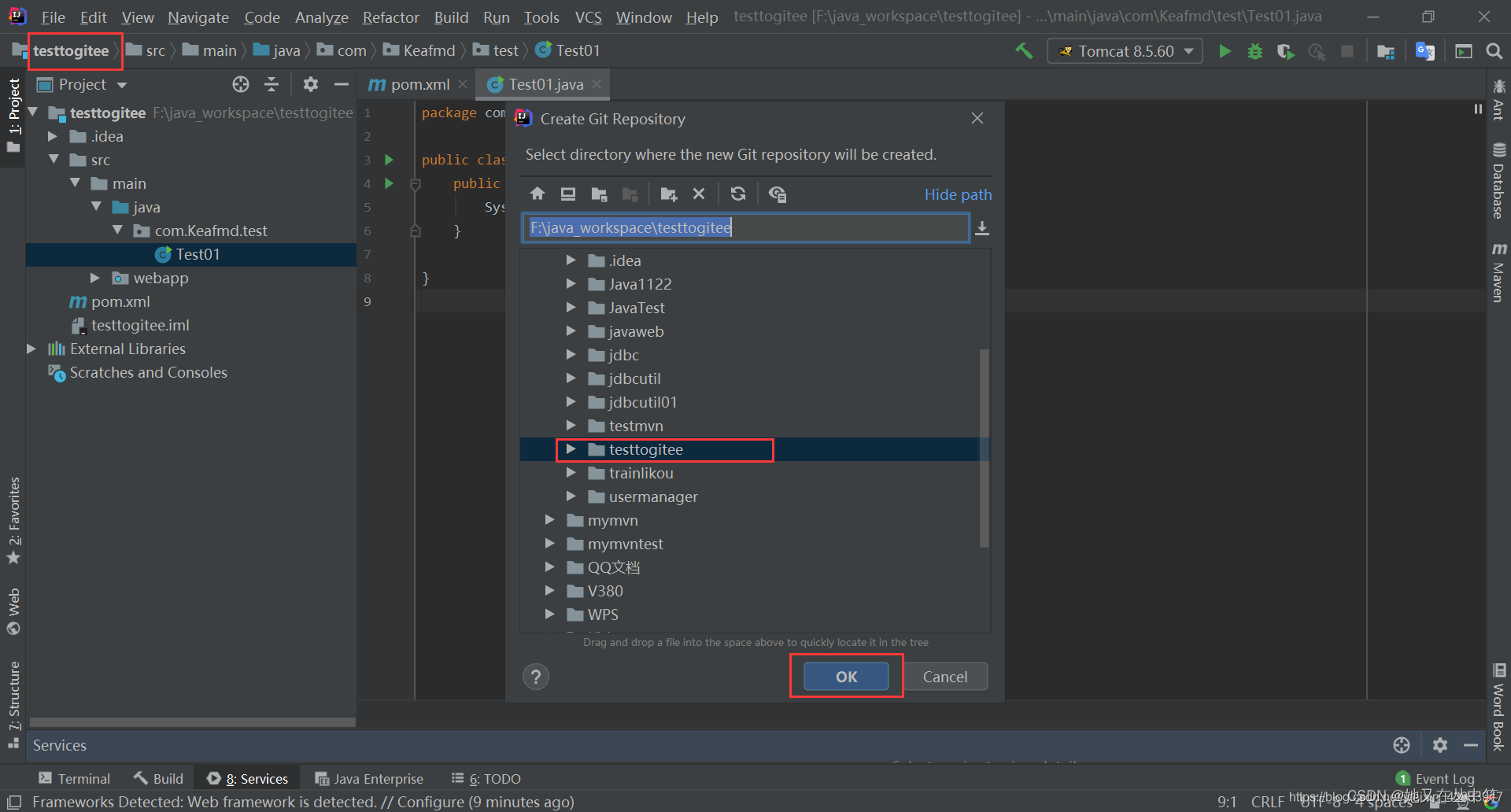Expand mymvn folder in dialog tree
The height and width of the screenshot is (812, 1511).
point(550,520)
